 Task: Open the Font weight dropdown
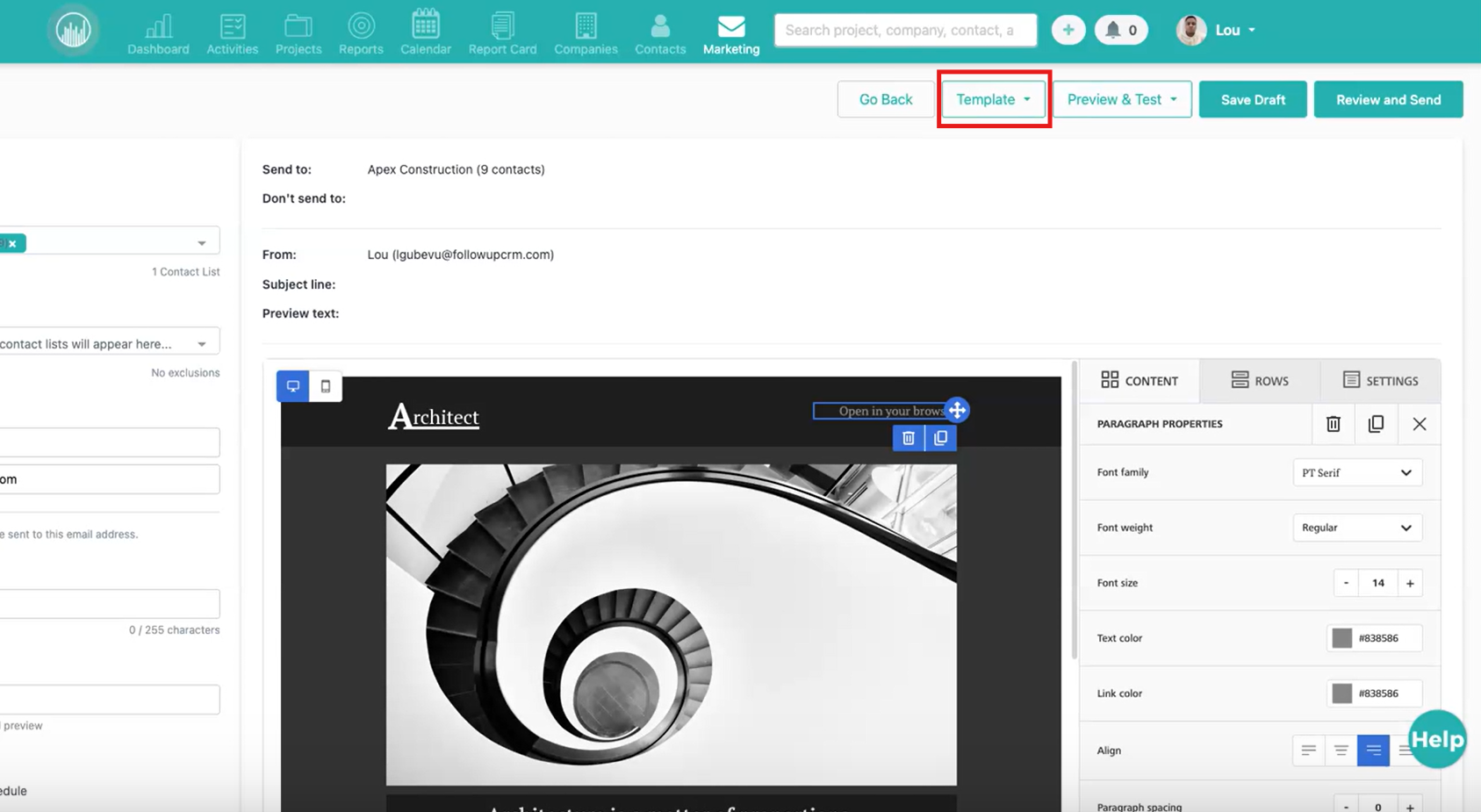(x=1356, y=528)
